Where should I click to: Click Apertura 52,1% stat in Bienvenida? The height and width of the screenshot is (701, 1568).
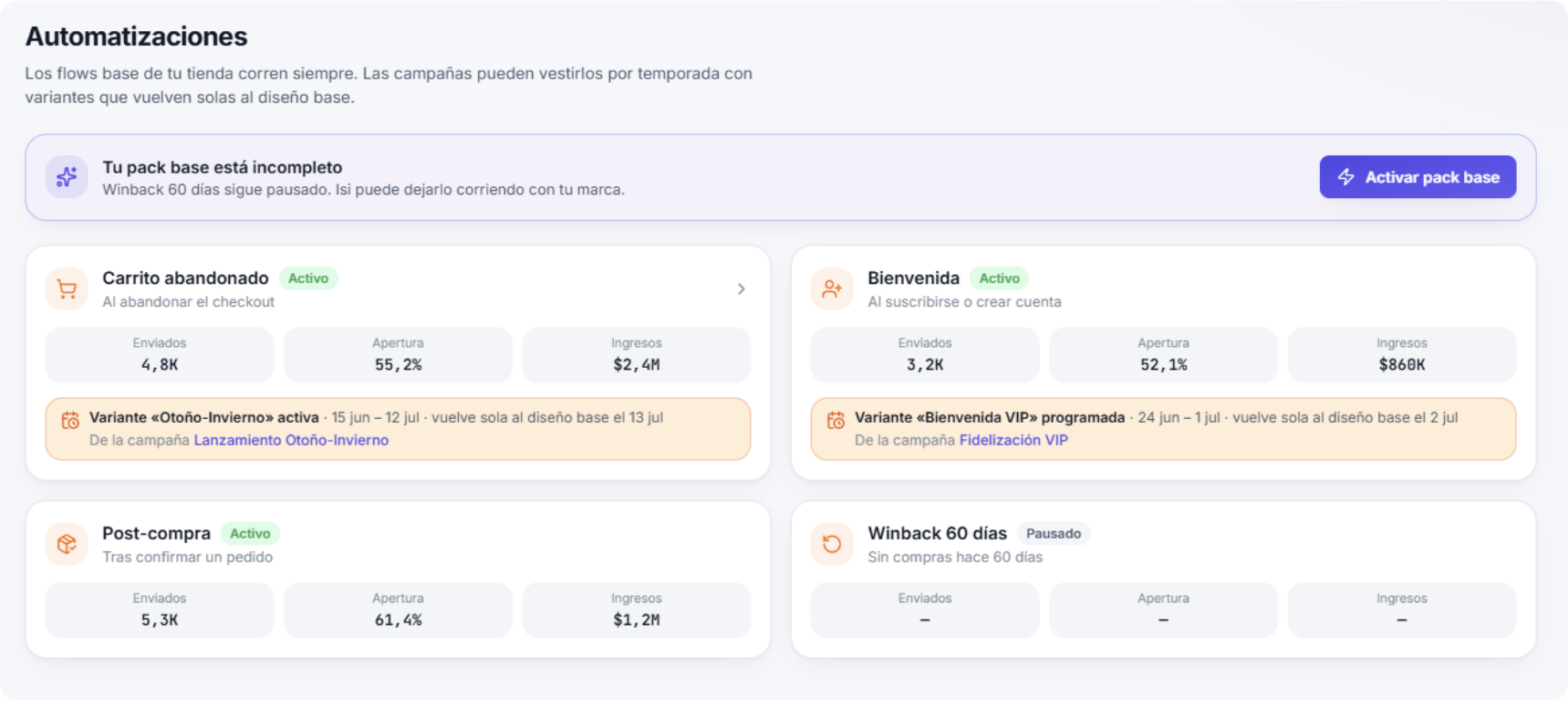[1163, 355]
